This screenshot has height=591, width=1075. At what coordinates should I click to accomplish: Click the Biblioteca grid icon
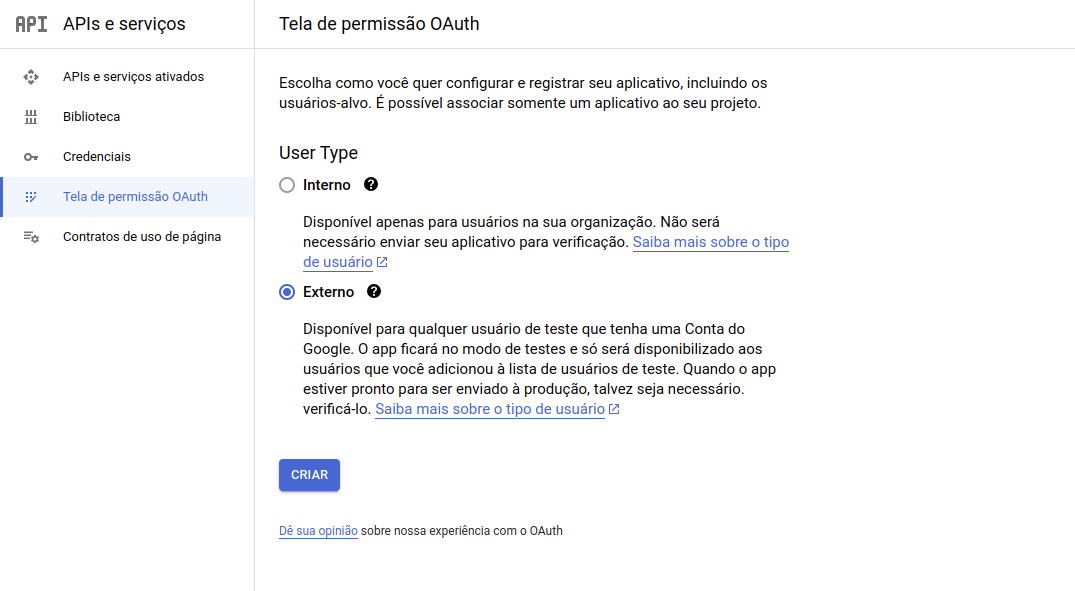[31, 117]
